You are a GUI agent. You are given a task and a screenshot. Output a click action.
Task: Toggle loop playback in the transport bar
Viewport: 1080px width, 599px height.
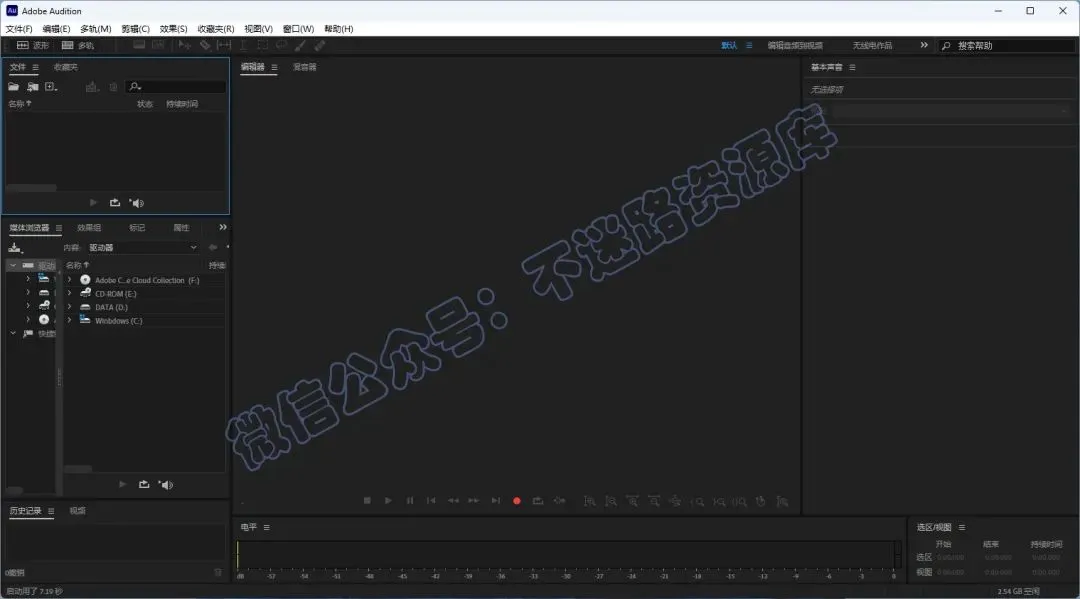538,501
